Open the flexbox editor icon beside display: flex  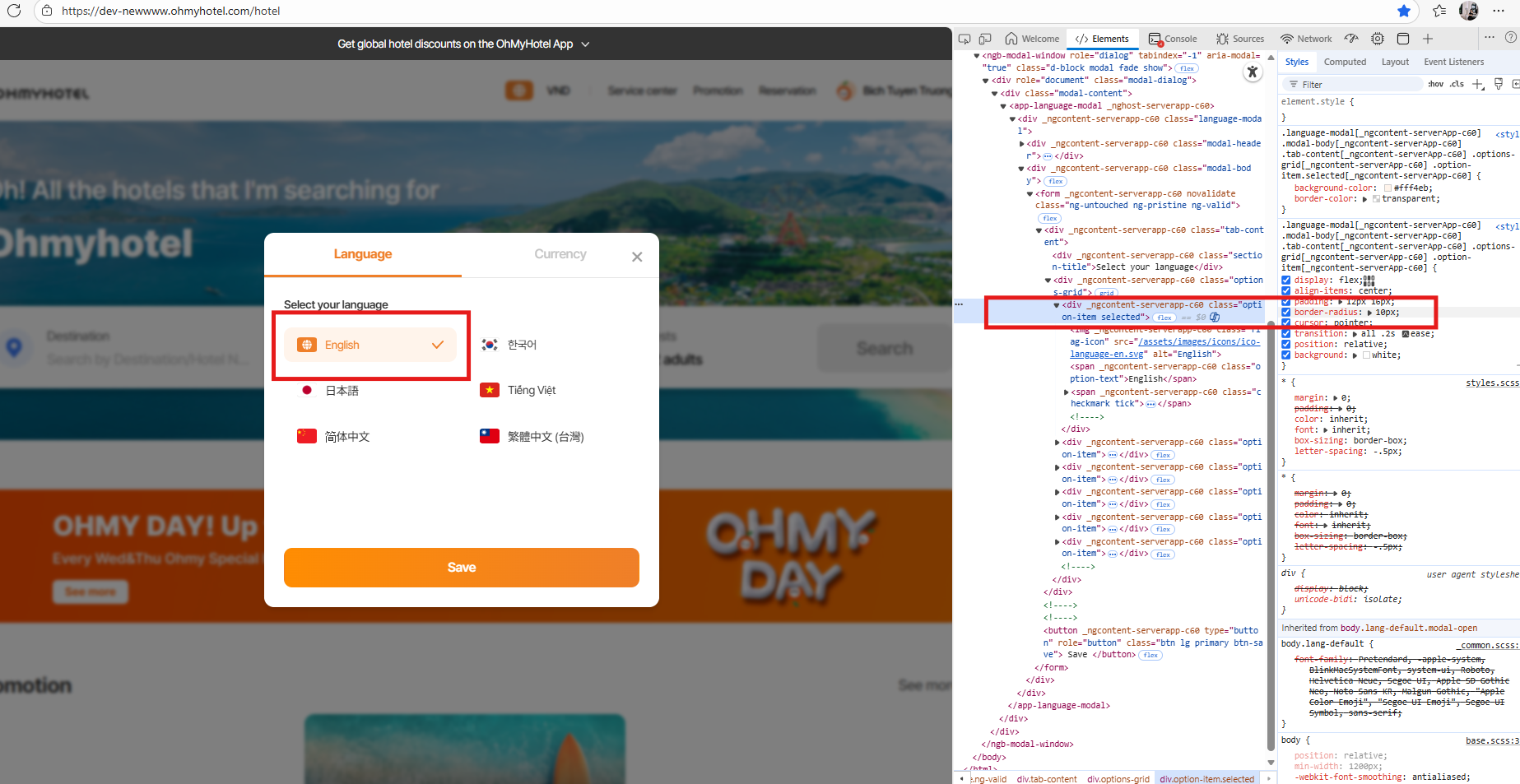(1369, 281)
